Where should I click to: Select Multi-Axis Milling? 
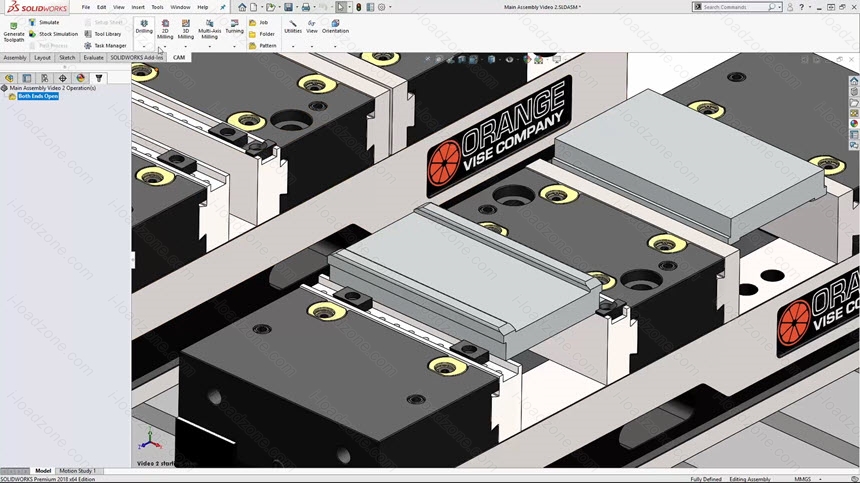point(210,29)
